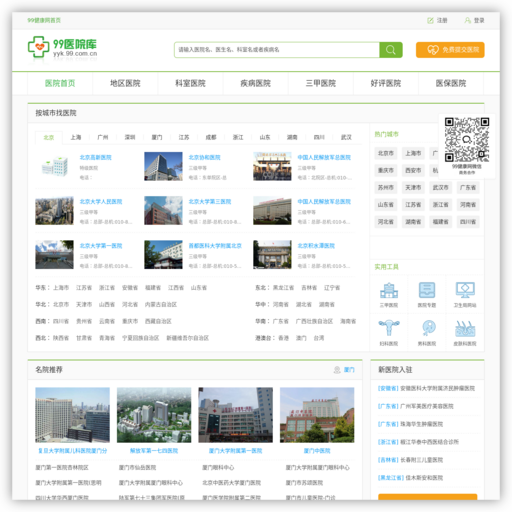Open the 北京协和医院 photo thumbnail
The height and width of the screenshot is (512, 512).
[163, 166]
